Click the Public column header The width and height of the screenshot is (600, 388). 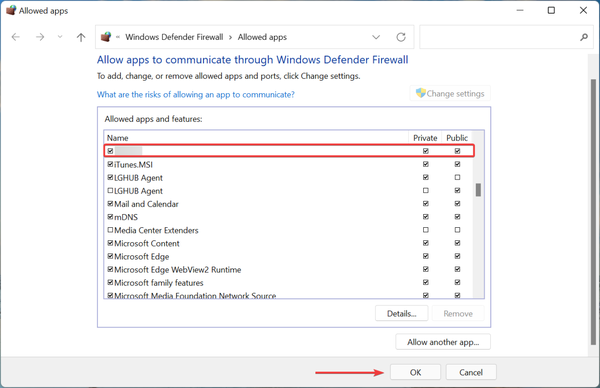(x=457, y=138)
